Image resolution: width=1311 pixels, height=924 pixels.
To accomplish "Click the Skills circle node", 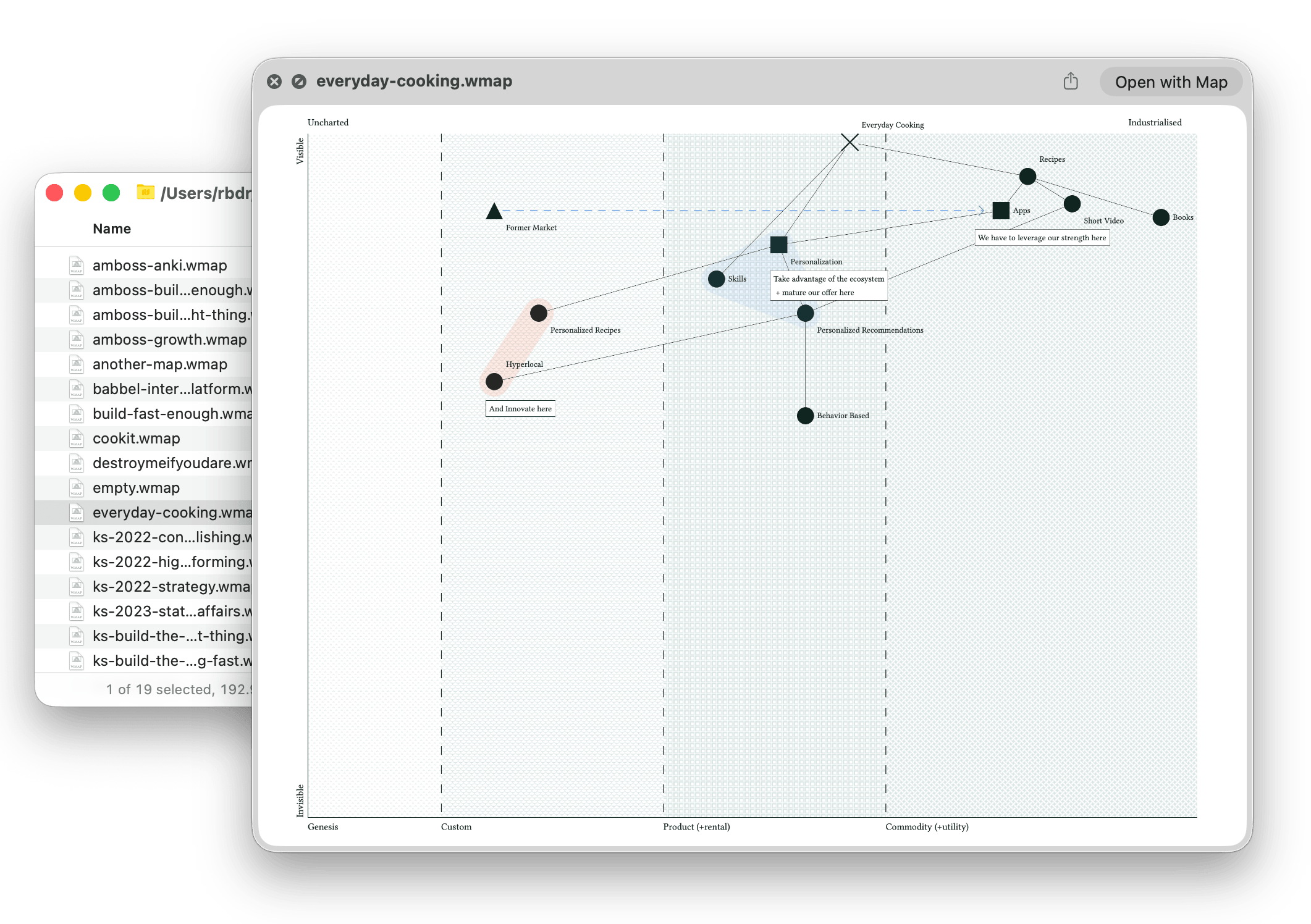I will (716, 279).
